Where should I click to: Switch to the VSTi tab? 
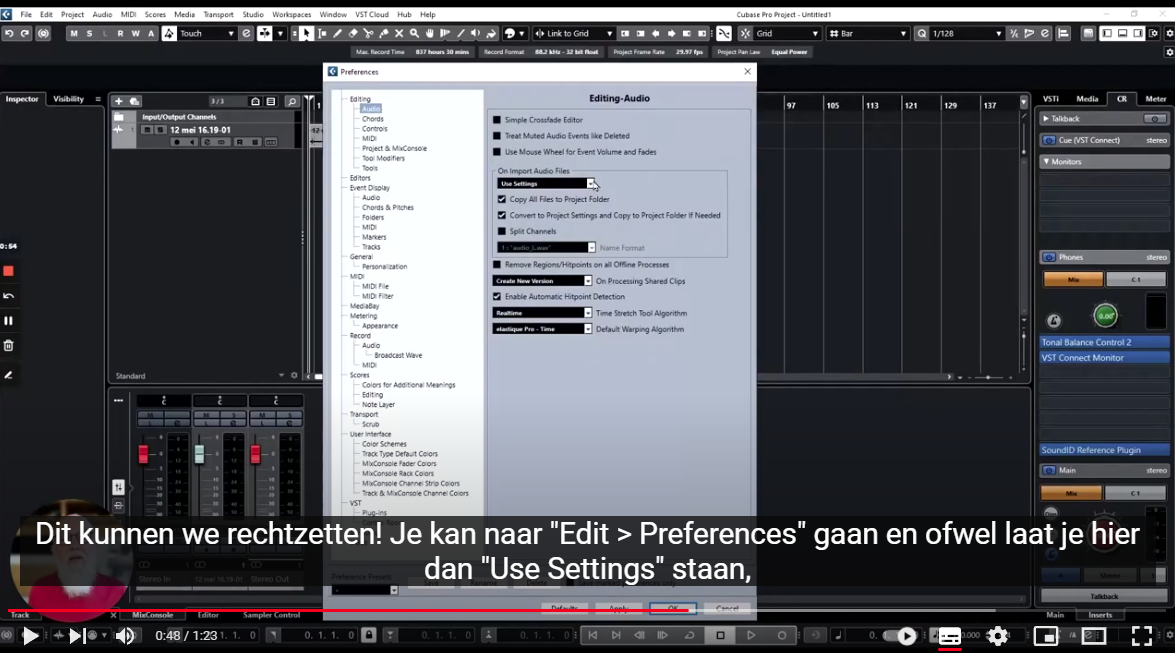click(x=1051, y=99)
